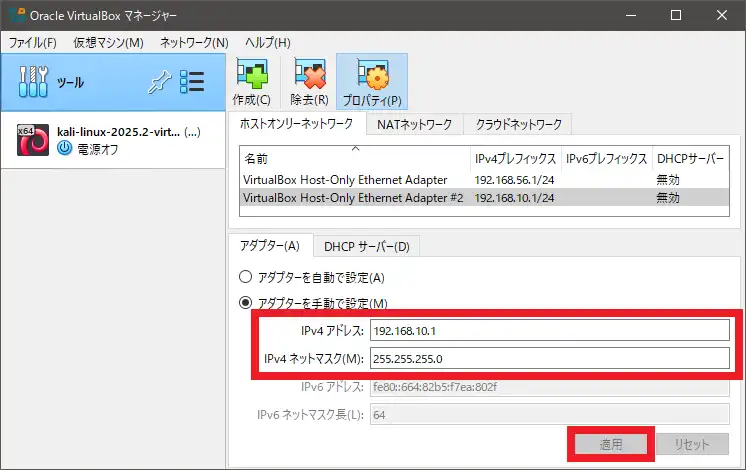Click the 適用 apply button

pos(611,444)
